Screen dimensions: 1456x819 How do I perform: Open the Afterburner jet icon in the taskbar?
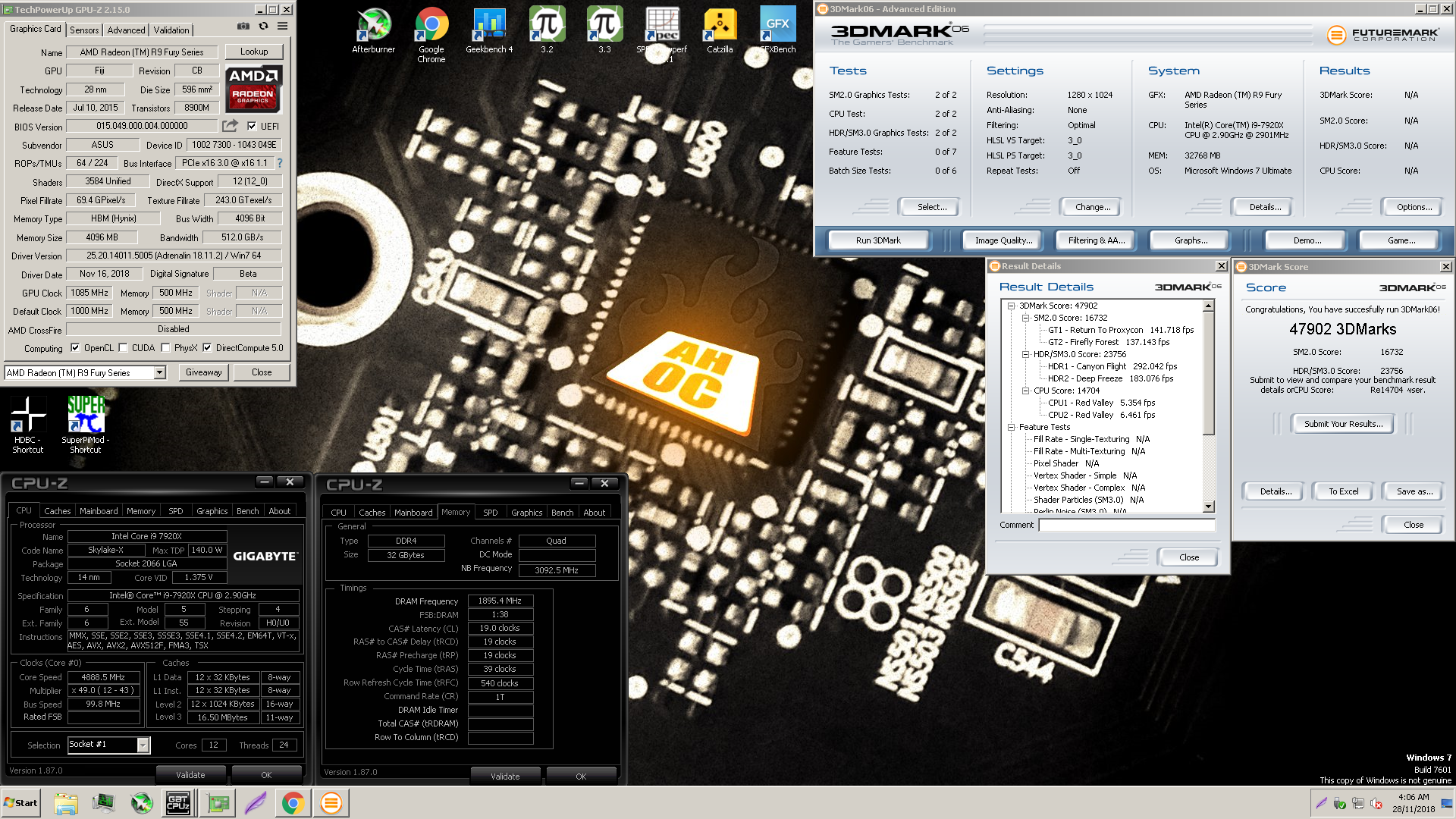(142, 803)
